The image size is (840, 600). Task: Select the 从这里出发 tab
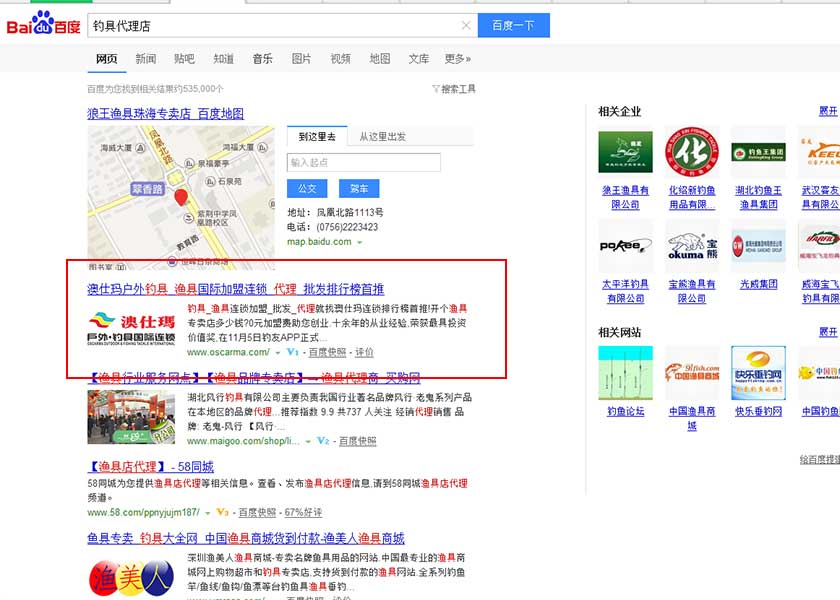click(x=382, y=137)
